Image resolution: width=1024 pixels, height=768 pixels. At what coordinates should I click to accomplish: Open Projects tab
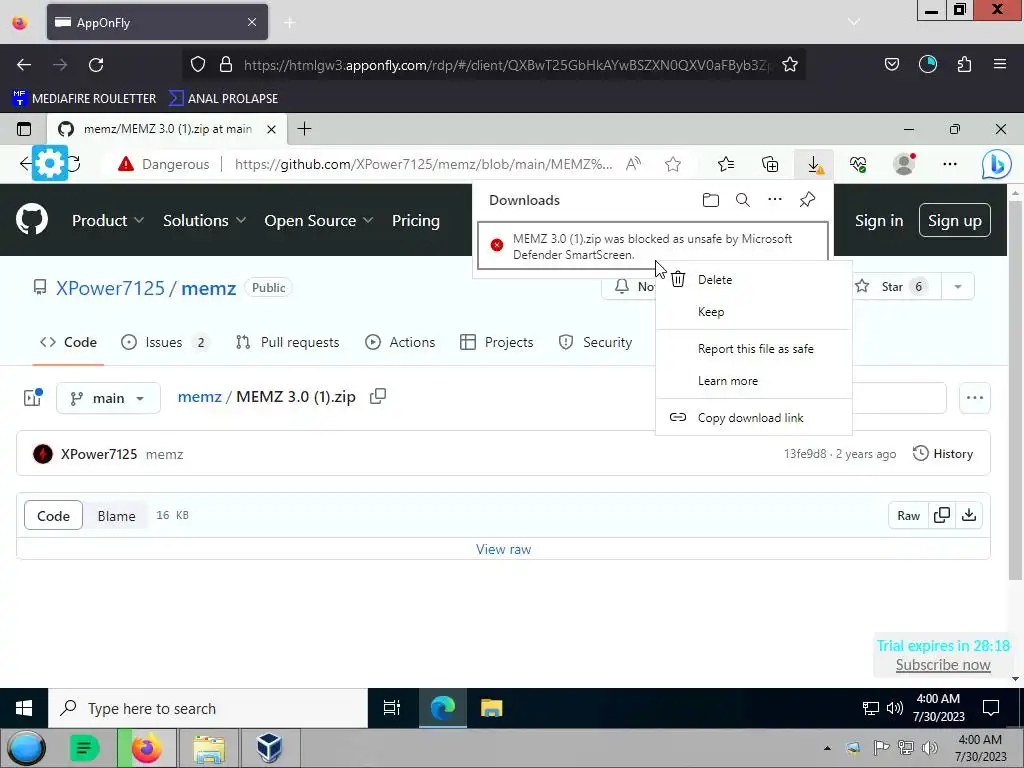click(x=497, y=342)
